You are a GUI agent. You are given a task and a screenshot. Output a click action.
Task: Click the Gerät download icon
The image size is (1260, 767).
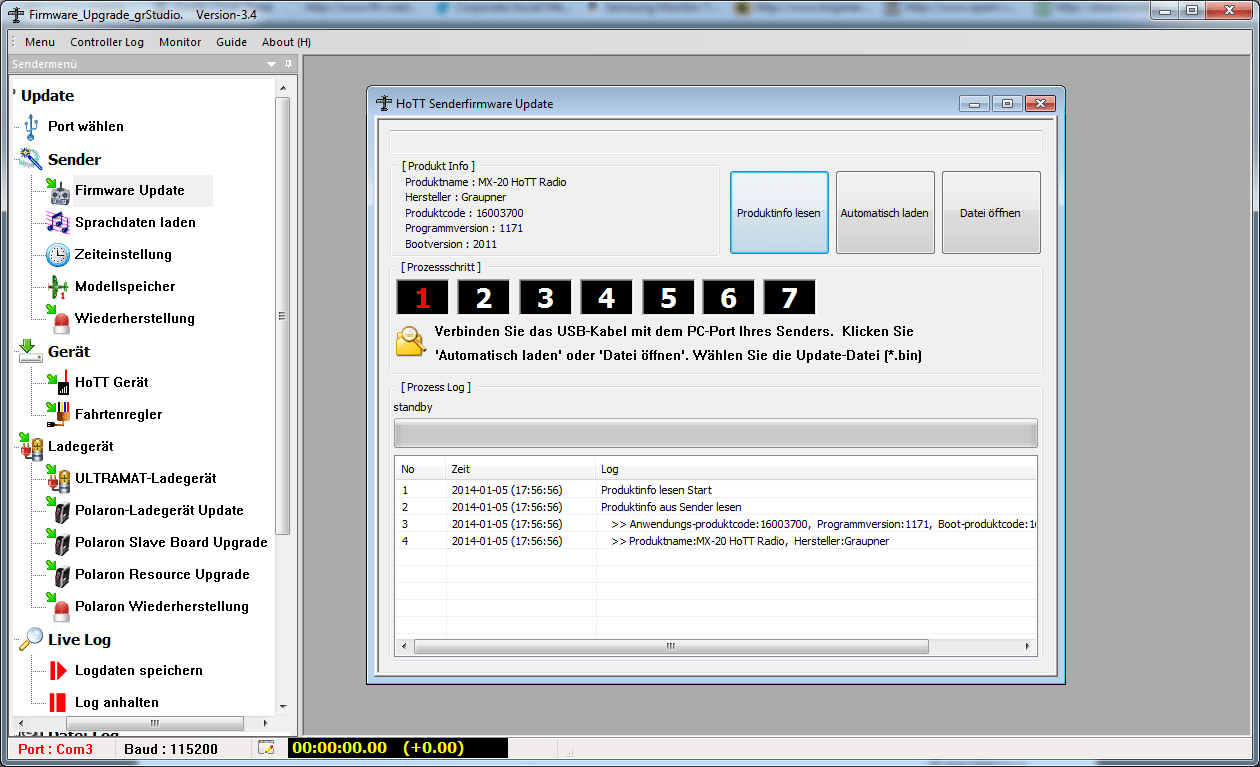coord(30,351)
